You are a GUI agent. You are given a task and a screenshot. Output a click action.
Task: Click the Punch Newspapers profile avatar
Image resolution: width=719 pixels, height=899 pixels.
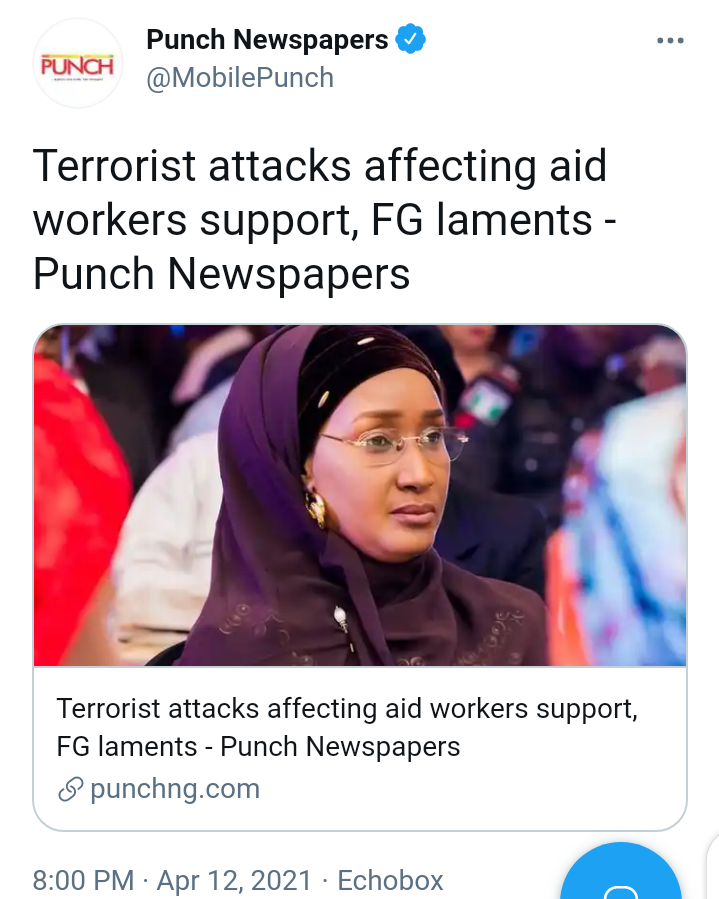point(77,63)
